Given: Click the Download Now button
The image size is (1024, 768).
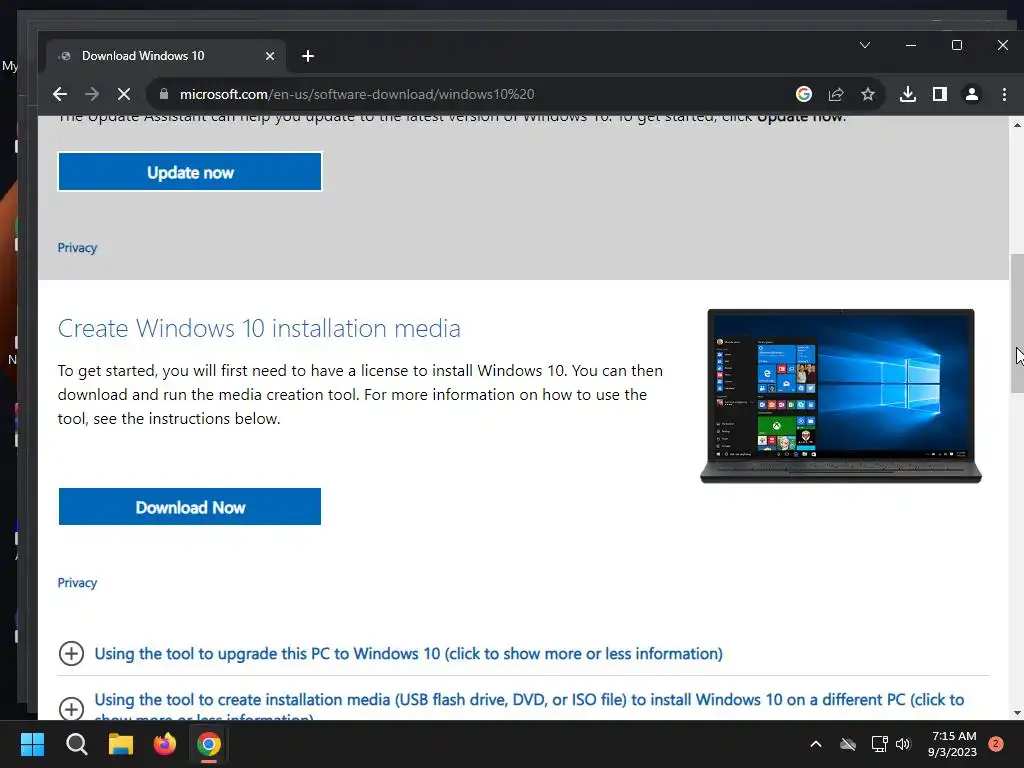Looking at the screenshot, I should point(190,507).
